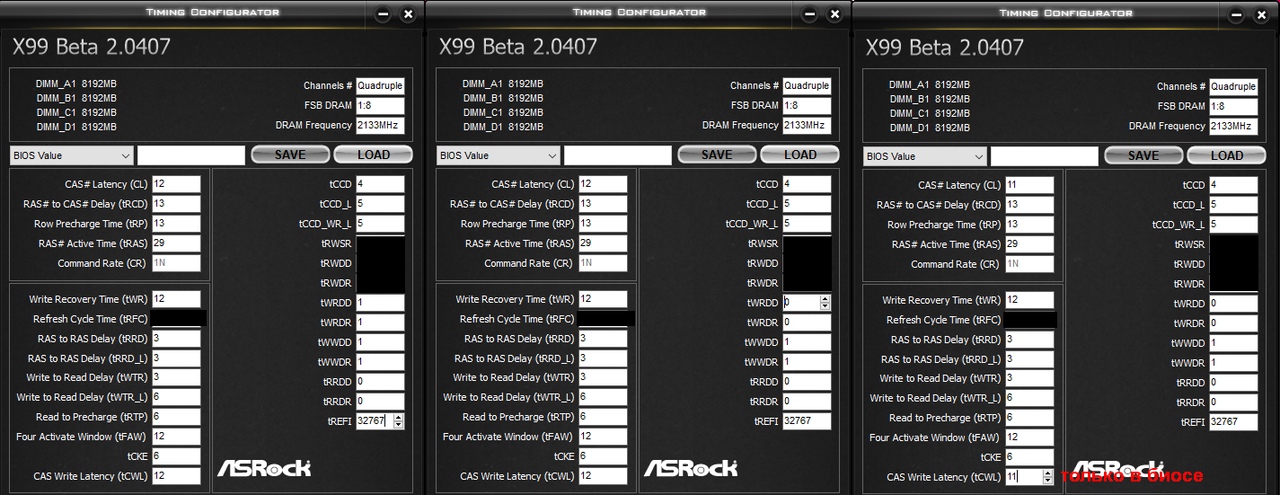This screenshot has height=495, width=1280.
Task: Minimize the left Timing Configurator window
Action: [x=384, y=14]
